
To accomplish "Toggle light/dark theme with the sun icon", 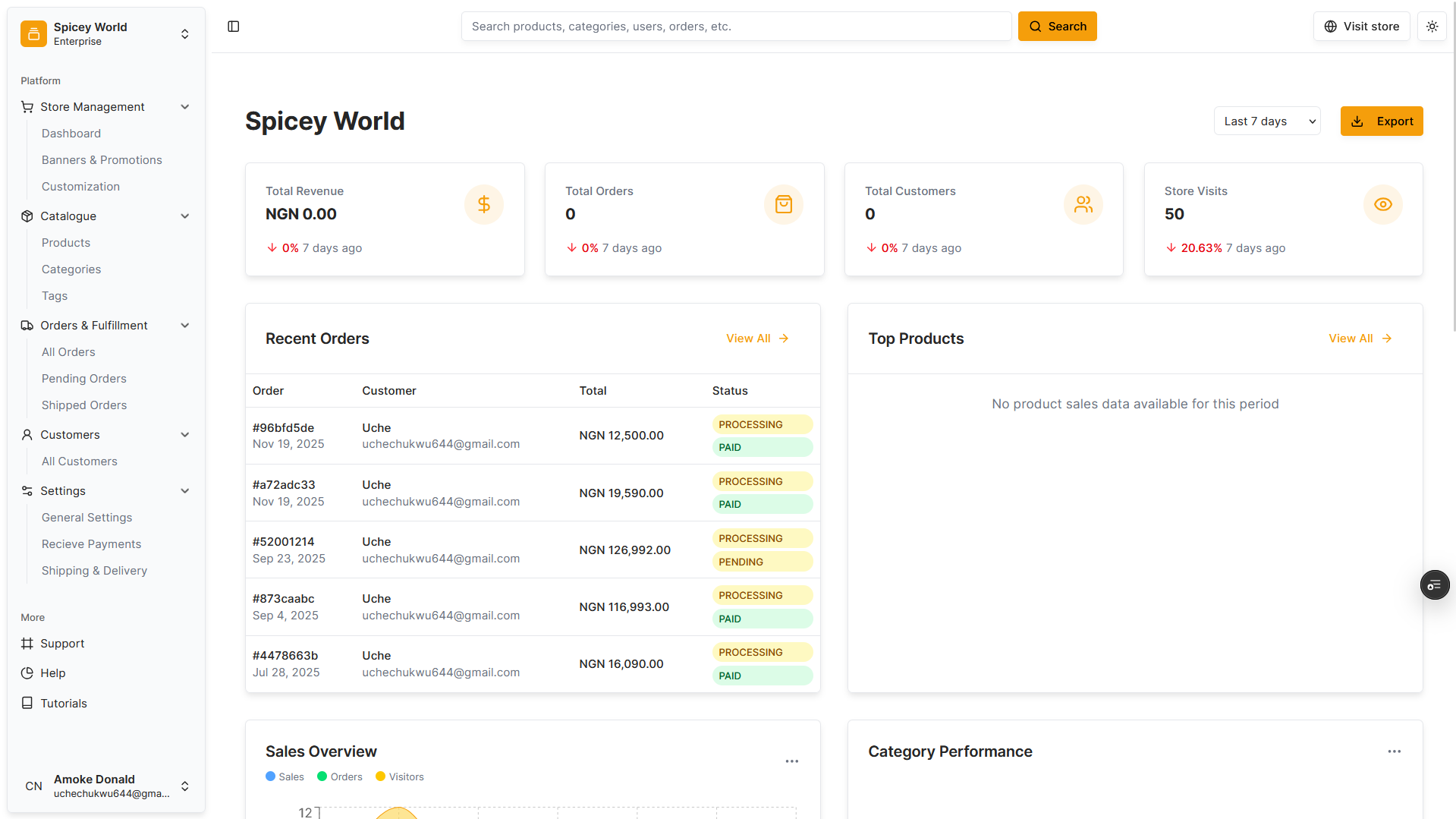I will tap(1432, 26).
